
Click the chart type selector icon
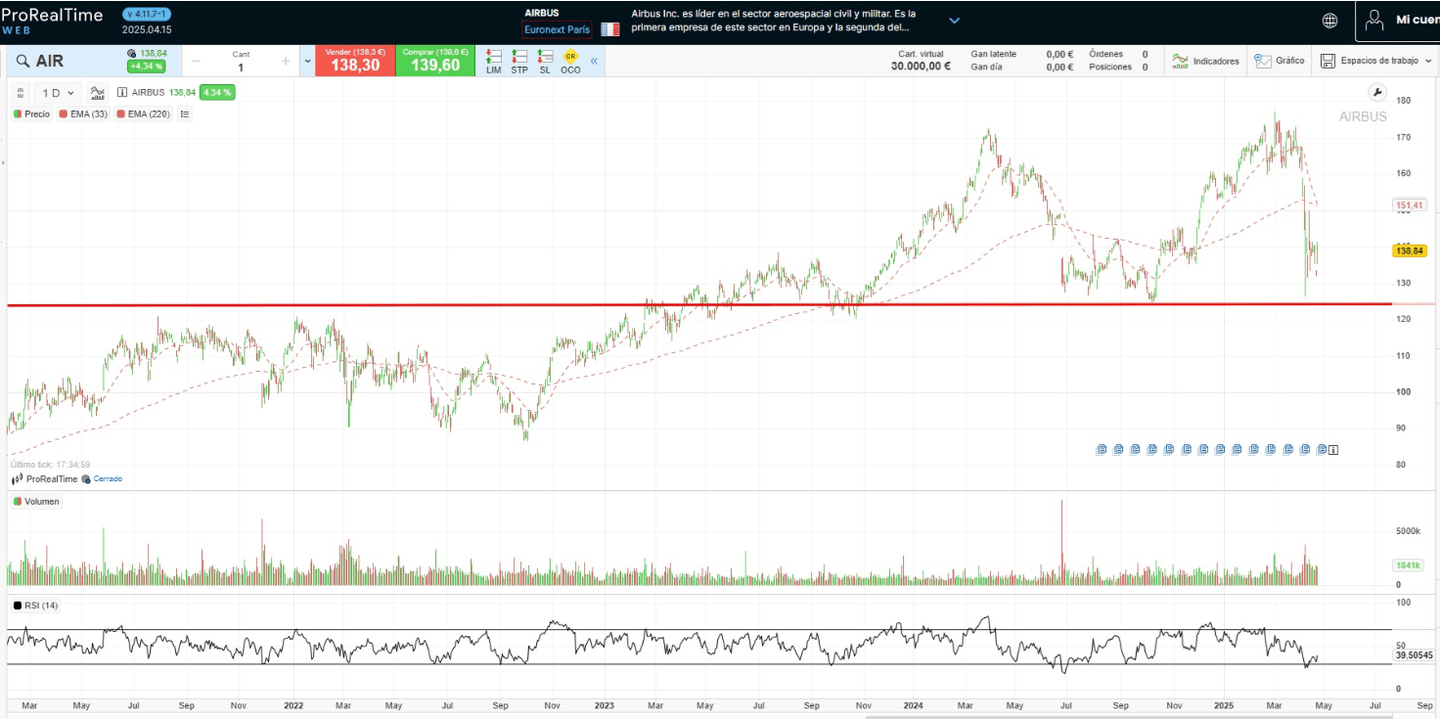pyautogui.click(x=97, y=92)
